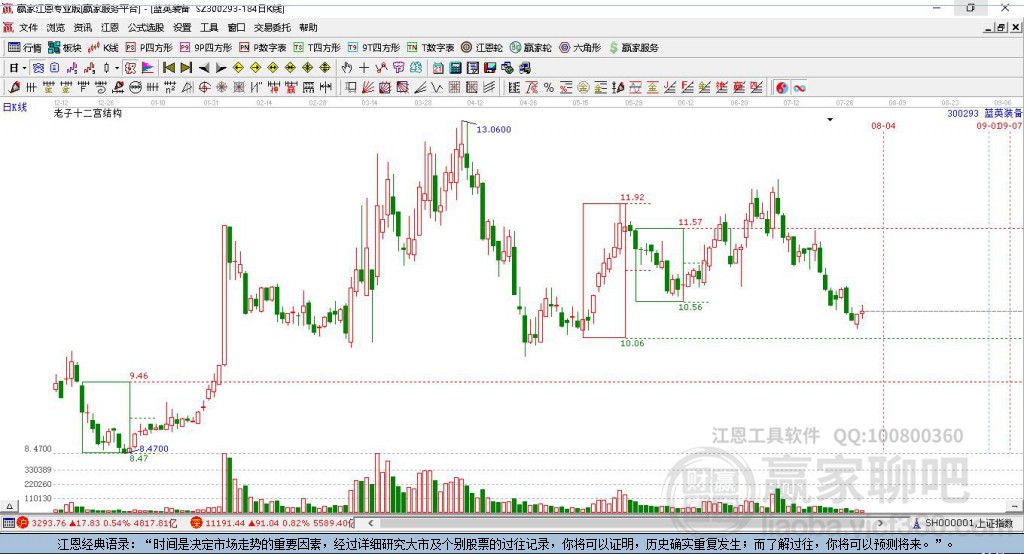The image size is (1024, 554).
Task: Click the 10.06 low price label
Action: 632,343
